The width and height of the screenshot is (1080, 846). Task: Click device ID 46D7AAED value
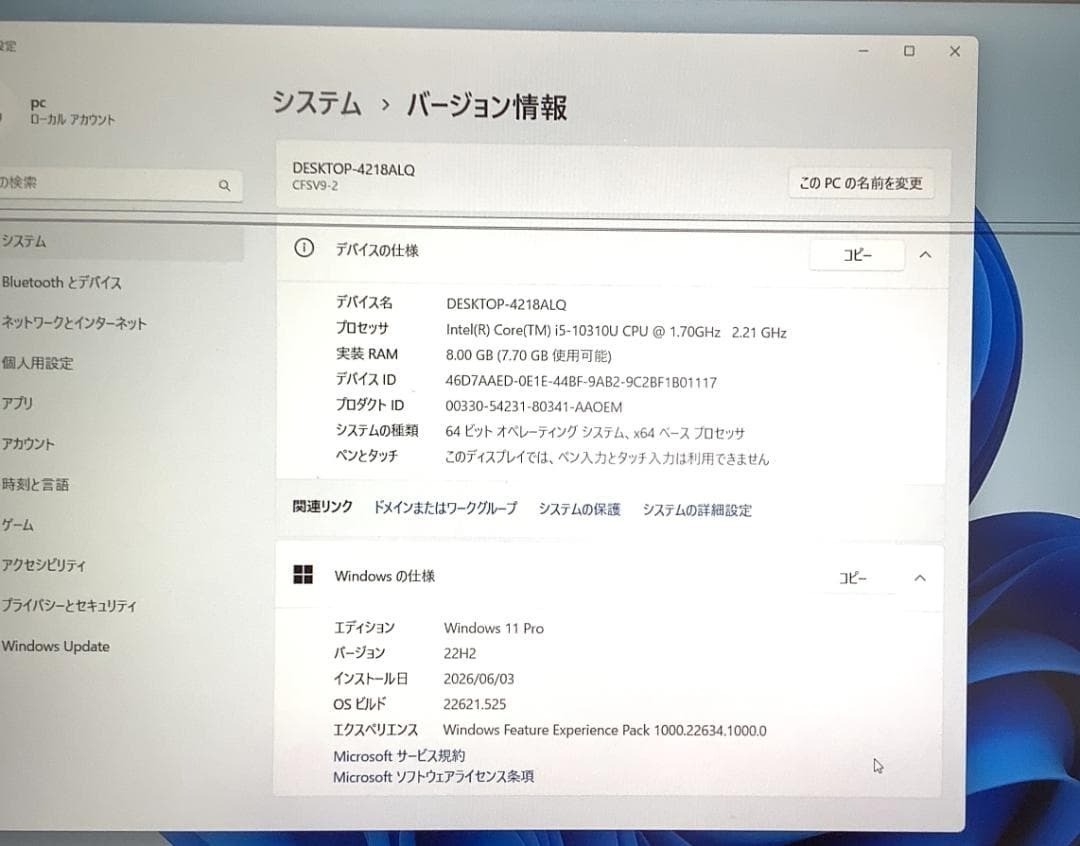581,382
